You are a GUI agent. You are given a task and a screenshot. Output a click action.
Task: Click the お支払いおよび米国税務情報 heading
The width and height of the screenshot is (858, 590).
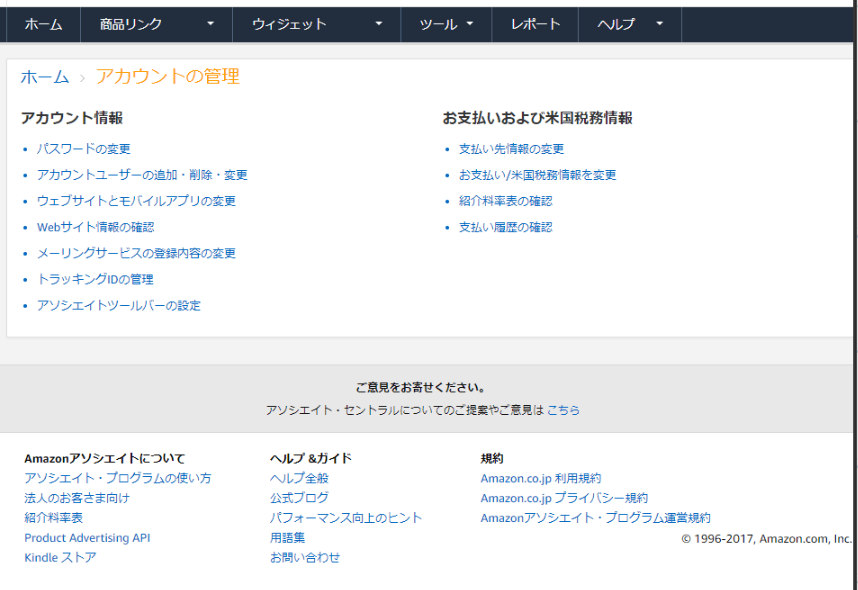coord(537,118)
